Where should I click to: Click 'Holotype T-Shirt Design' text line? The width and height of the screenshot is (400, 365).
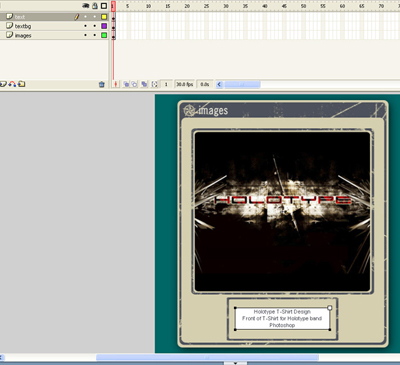[282, 312]
